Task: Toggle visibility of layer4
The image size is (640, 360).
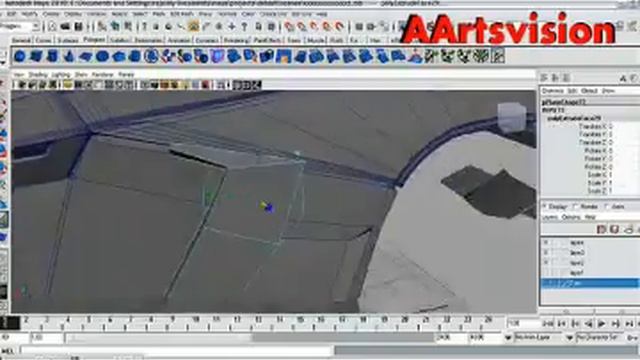Action: [546, 243]
